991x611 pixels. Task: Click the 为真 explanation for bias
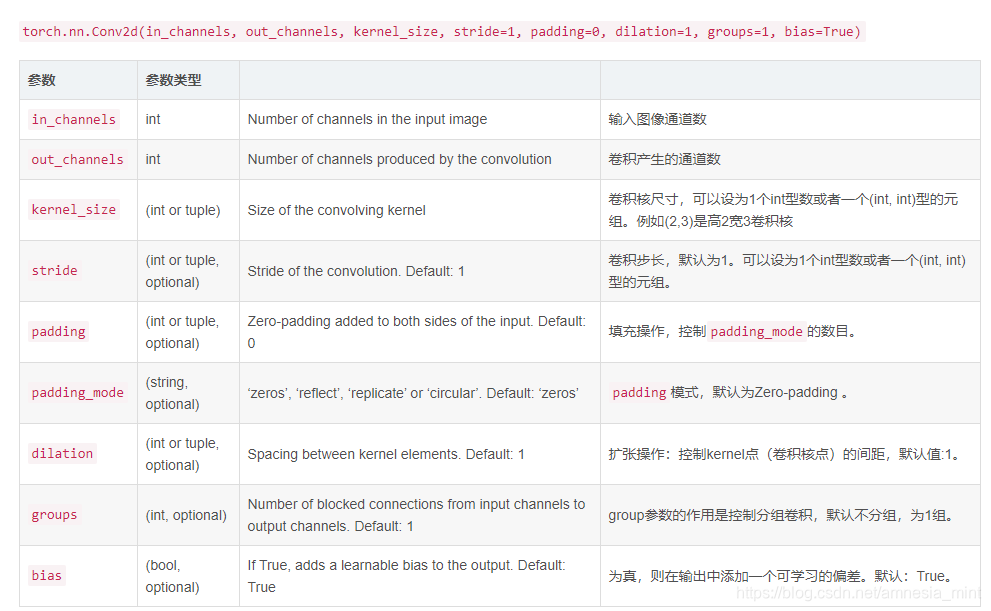(781, 576)
